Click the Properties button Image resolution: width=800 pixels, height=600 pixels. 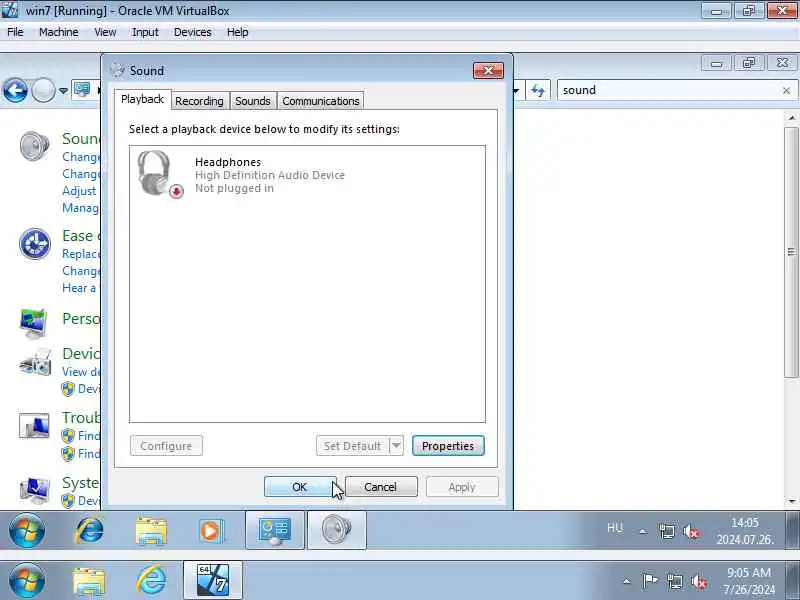448,445
